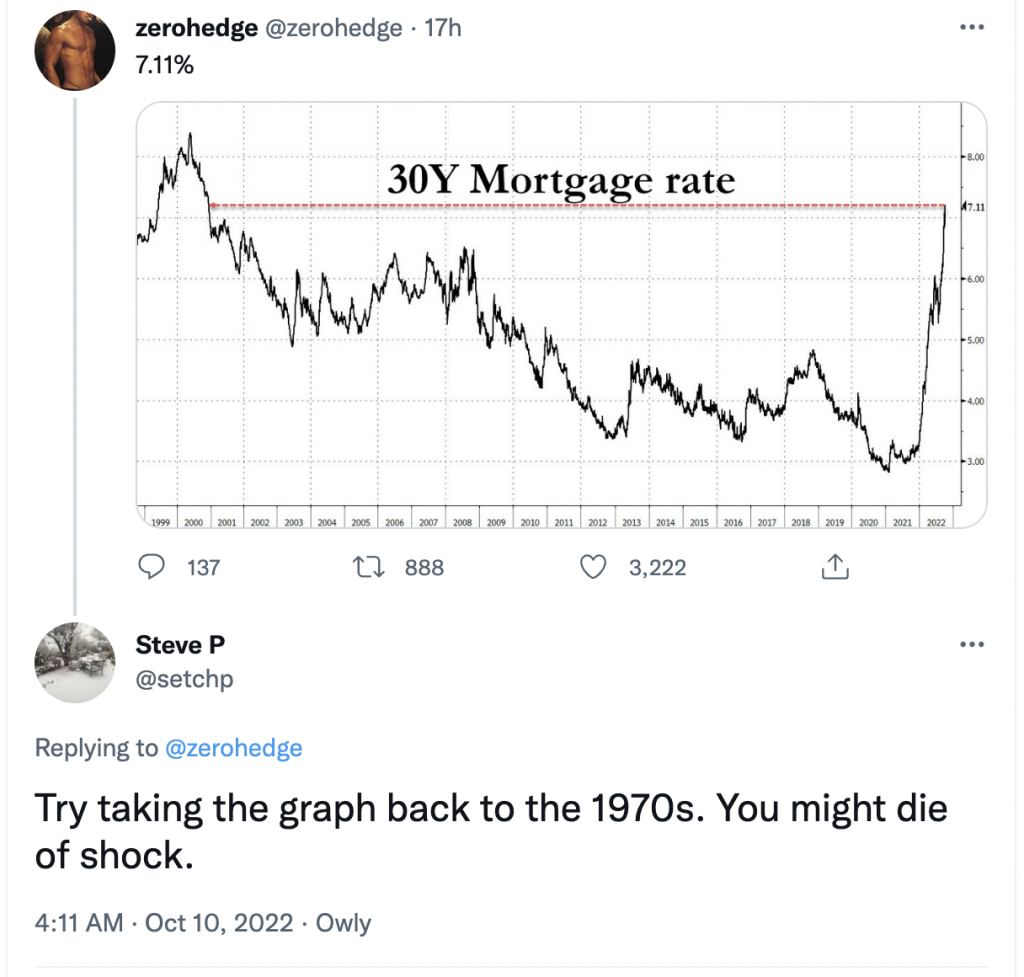Open the 17h timestamp link
1024x977 pixels.
point(443,28)
